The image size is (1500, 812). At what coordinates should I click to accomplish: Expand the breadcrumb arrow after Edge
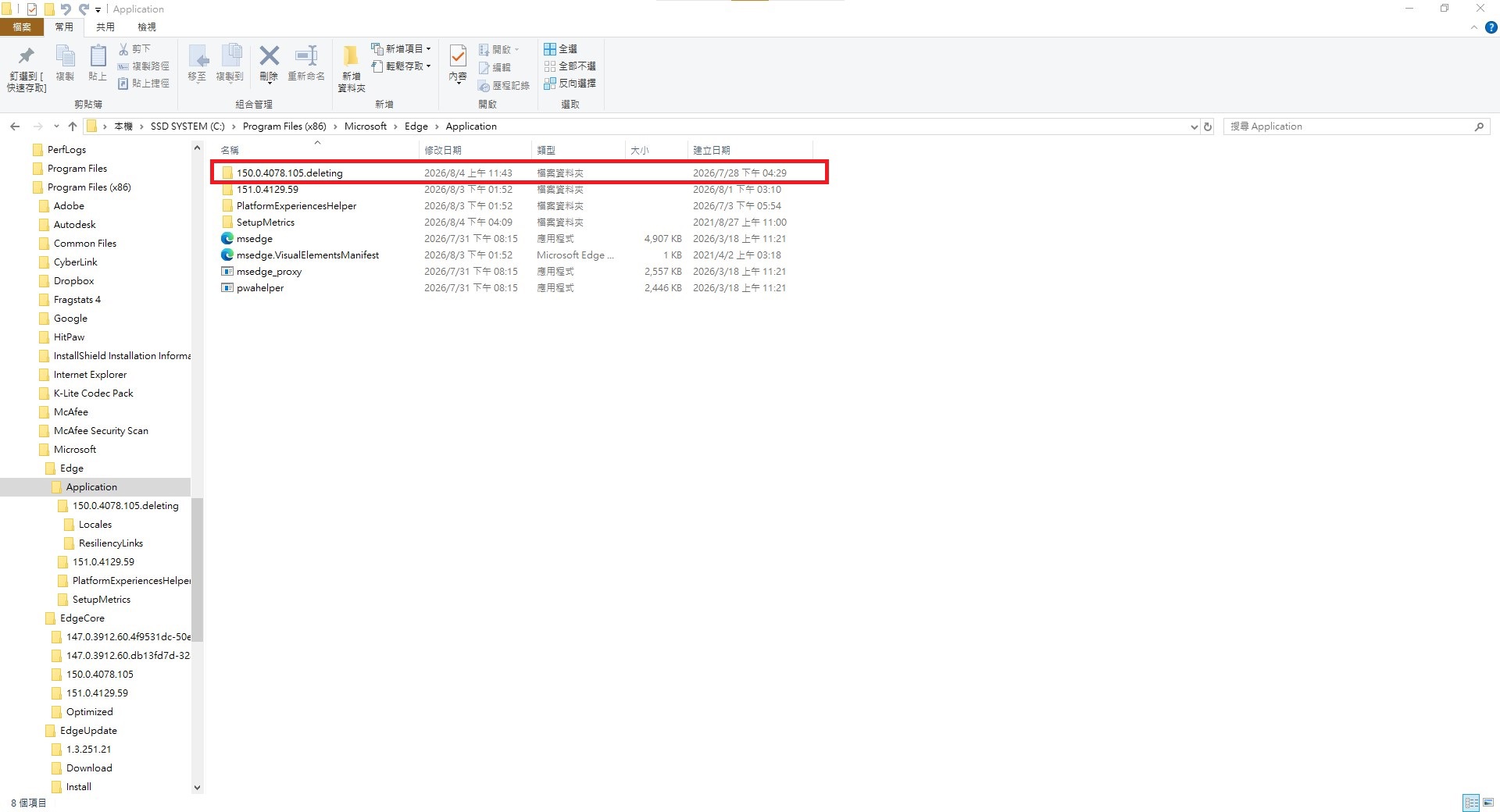(x=437, y=126)
